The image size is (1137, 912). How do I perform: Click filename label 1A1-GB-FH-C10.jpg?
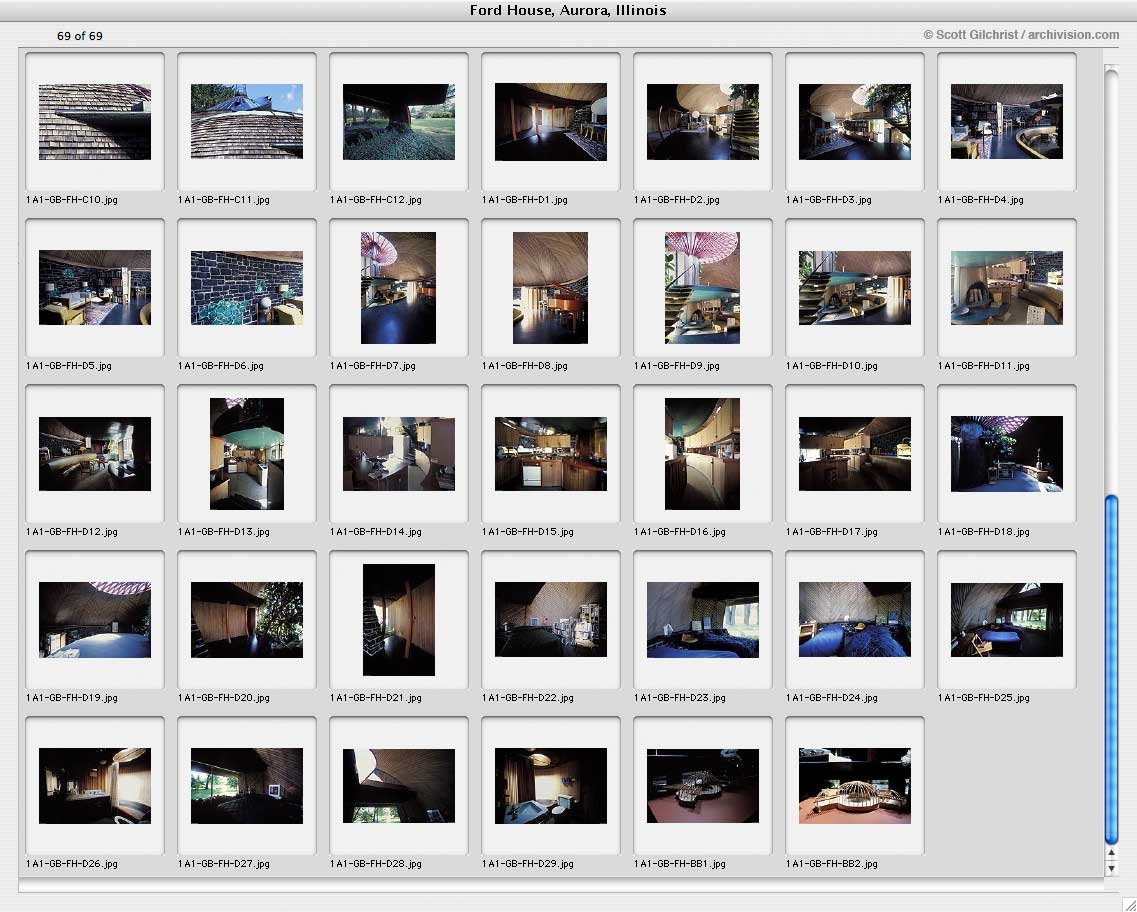72,200
